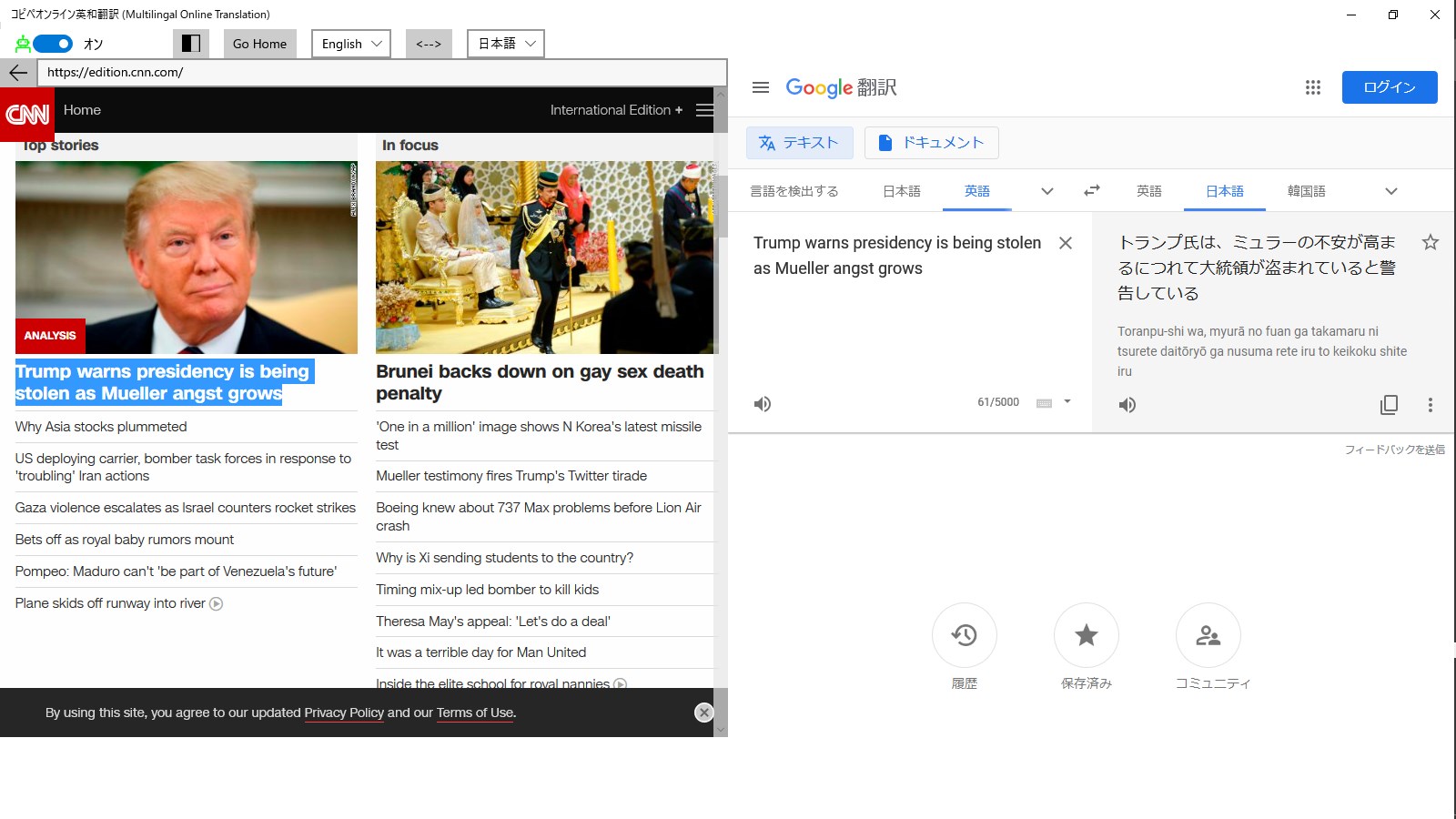Open 'Theresa May's appeal' story
1456x819 pixels.
pos(493,622)
